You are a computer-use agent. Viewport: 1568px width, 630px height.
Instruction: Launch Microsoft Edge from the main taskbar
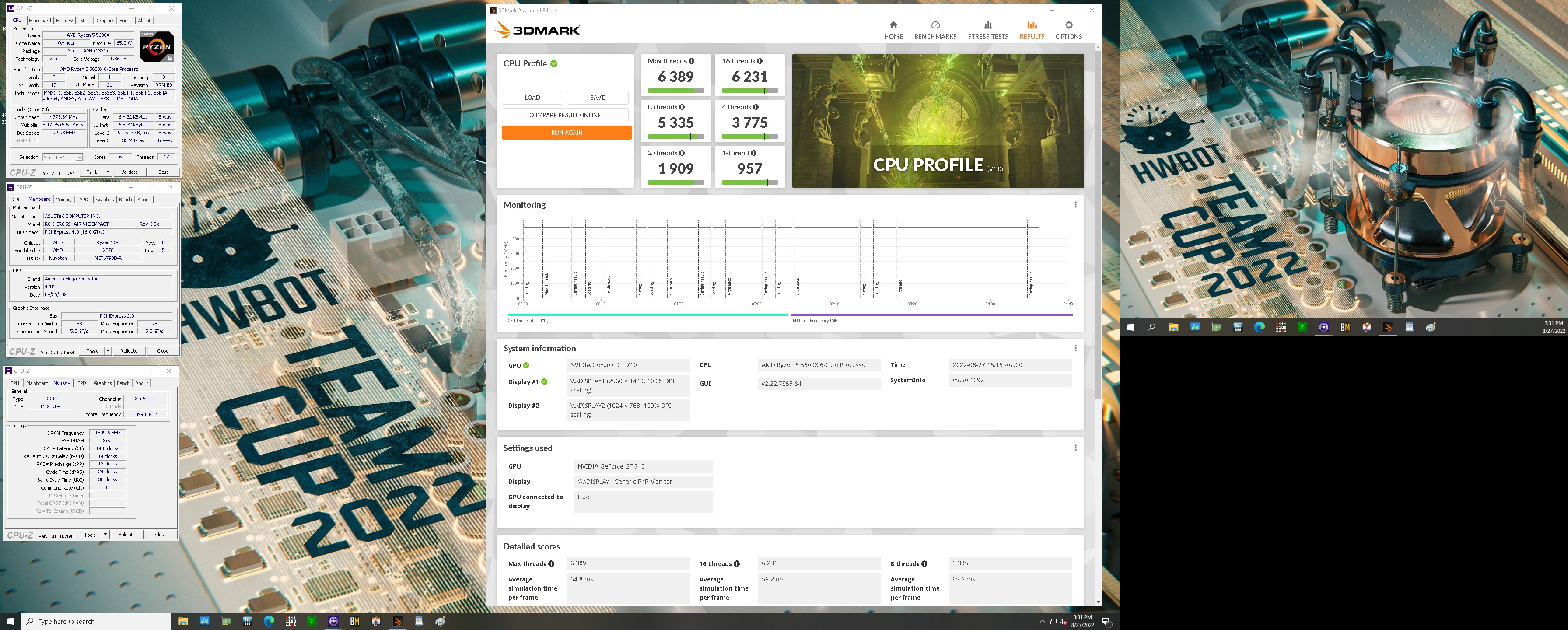tap(269, 622)
